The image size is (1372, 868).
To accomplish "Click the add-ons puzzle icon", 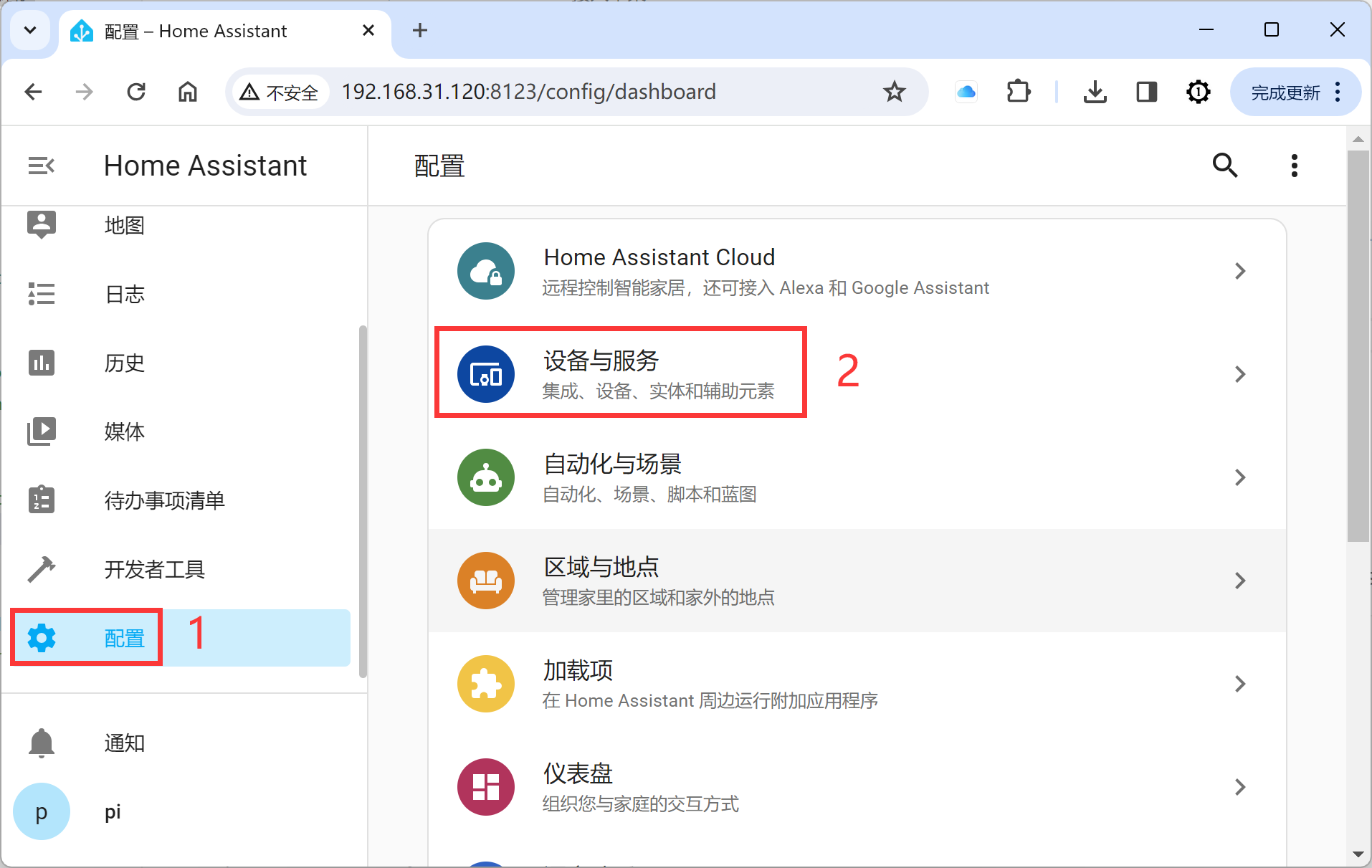I will pos(486,684).
